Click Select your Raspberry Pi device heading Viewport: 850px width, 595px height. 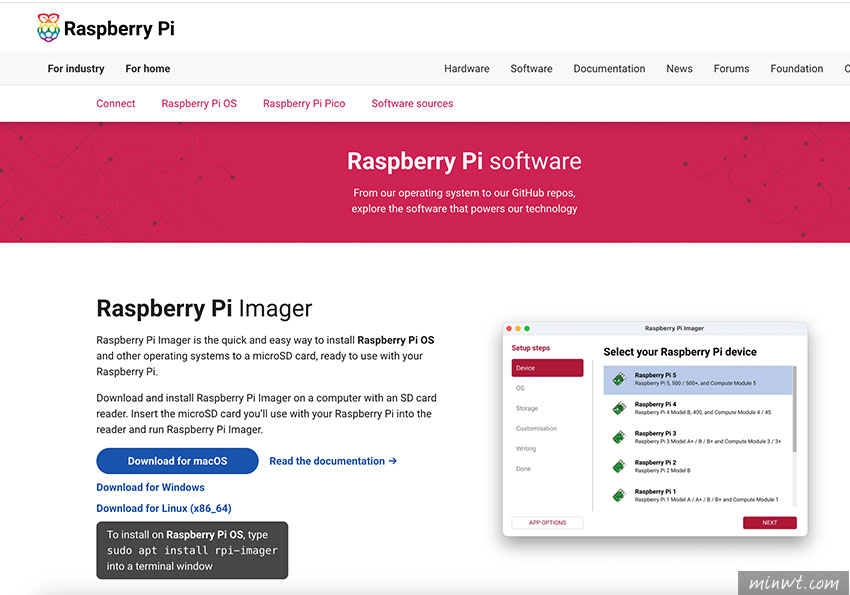coord(680,352)
